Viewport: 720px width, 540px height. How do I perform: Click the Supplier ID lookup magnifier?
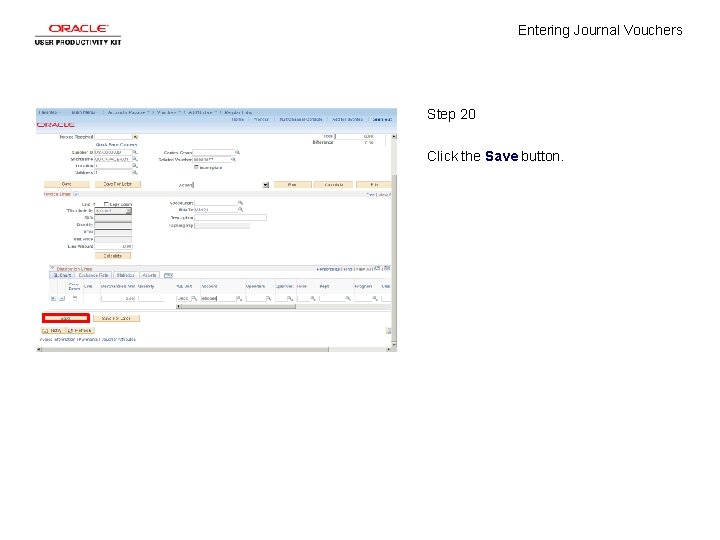click(135, 152)
